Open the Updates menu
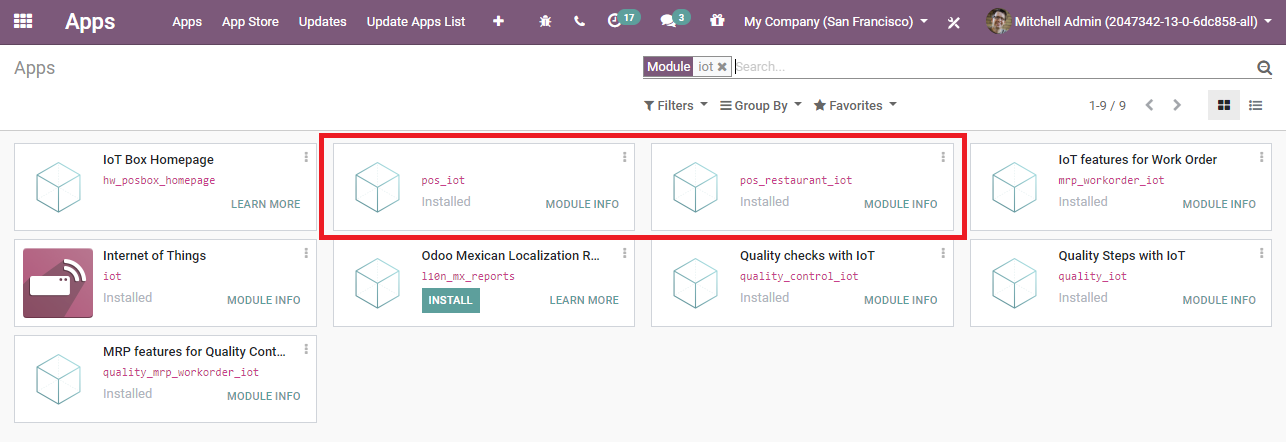1286x442 pixels. [x=322, y=21]
